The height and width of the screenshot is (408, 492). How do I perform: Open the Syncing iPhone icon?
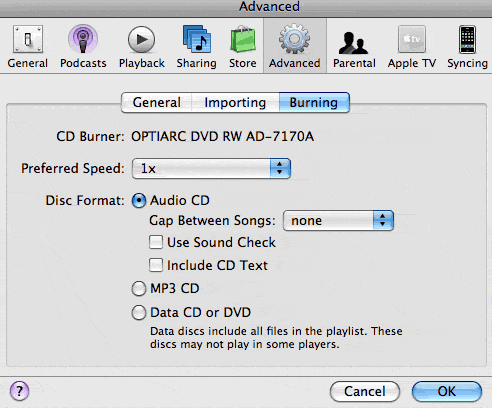click(467, 39)
